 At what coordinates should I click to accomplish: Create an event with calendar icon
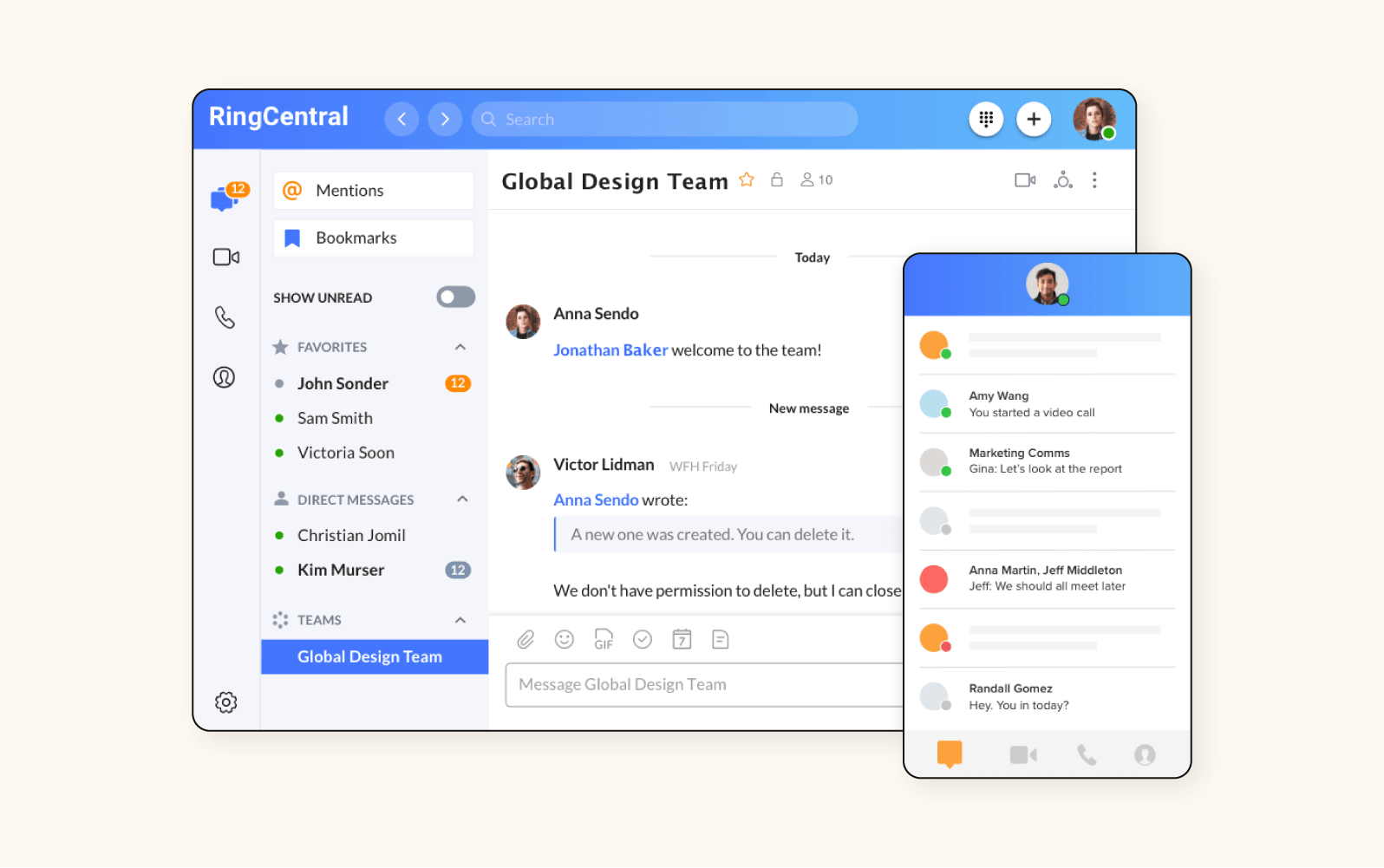pos(682,639)
